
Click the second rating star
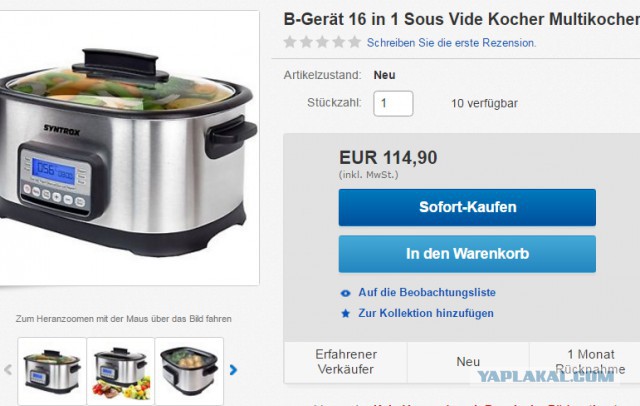(306, 42)
